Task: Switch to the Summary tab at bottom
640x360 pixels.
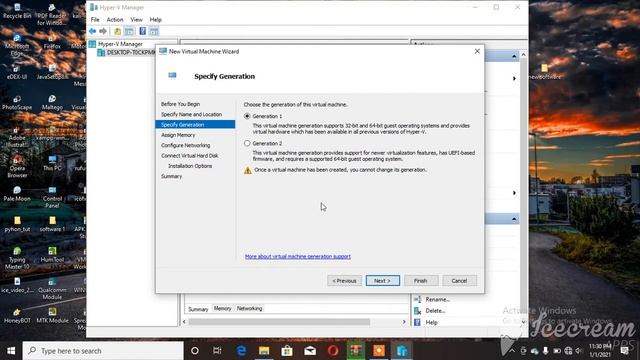Action: click(x=198, y=309)
